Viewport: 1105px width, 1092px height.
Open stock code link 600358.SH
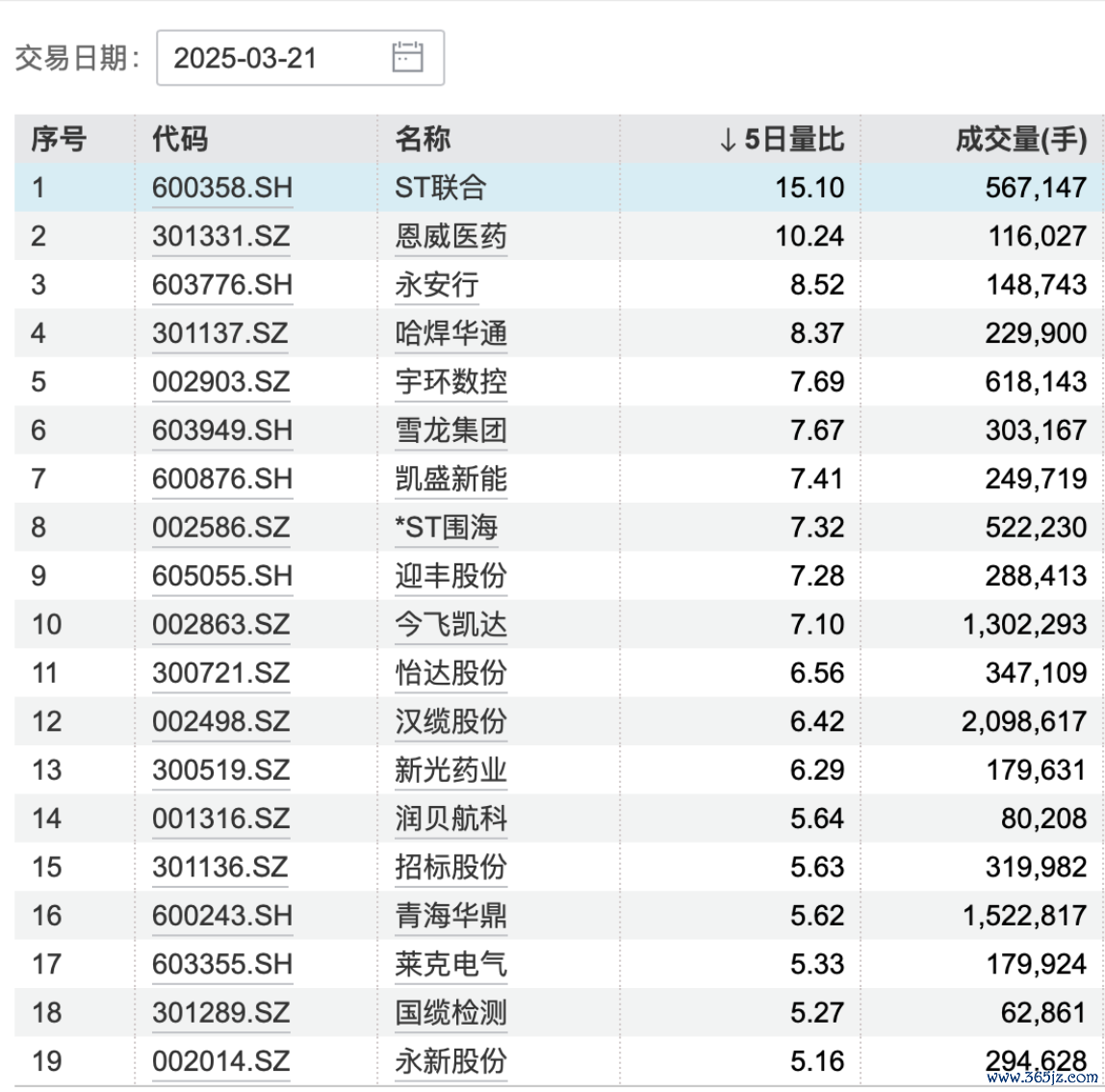coord(222,188)
